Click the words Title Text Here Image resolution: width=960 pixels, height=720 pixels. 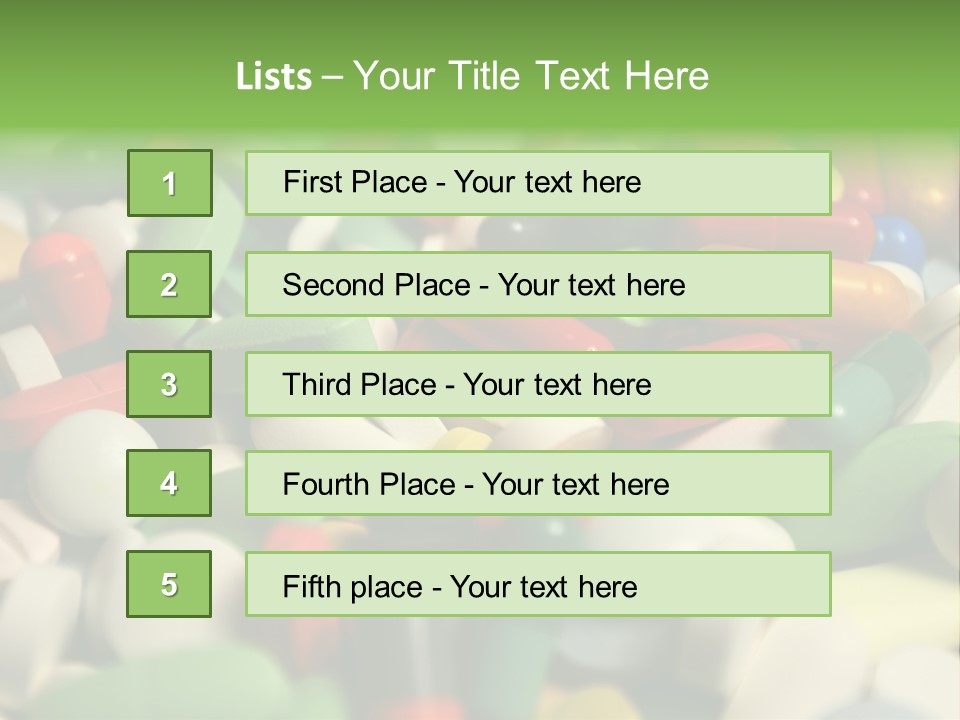point(579,76)
